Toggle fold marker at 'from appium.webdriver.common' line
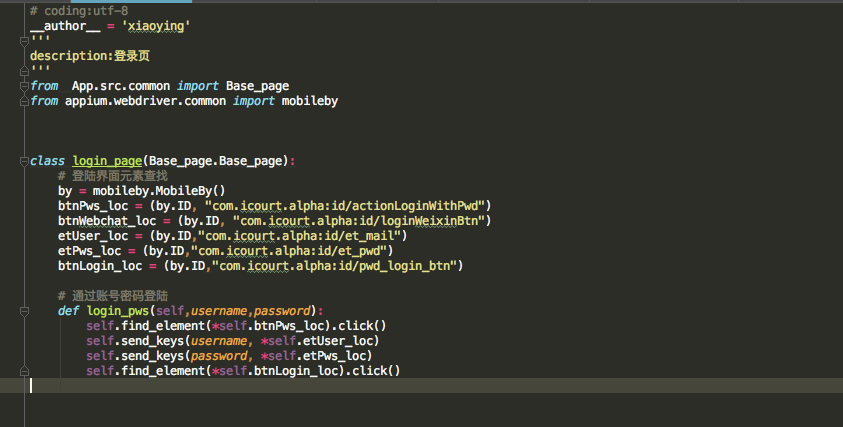This screenshot has width=843, height=427. pyautogui.click(x=24, y=101)
